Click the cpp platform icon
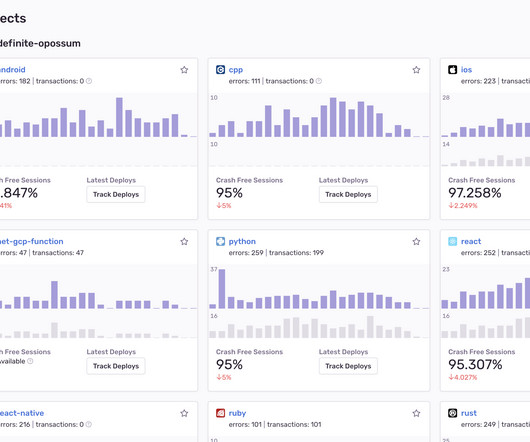 [x=220, y=70]
